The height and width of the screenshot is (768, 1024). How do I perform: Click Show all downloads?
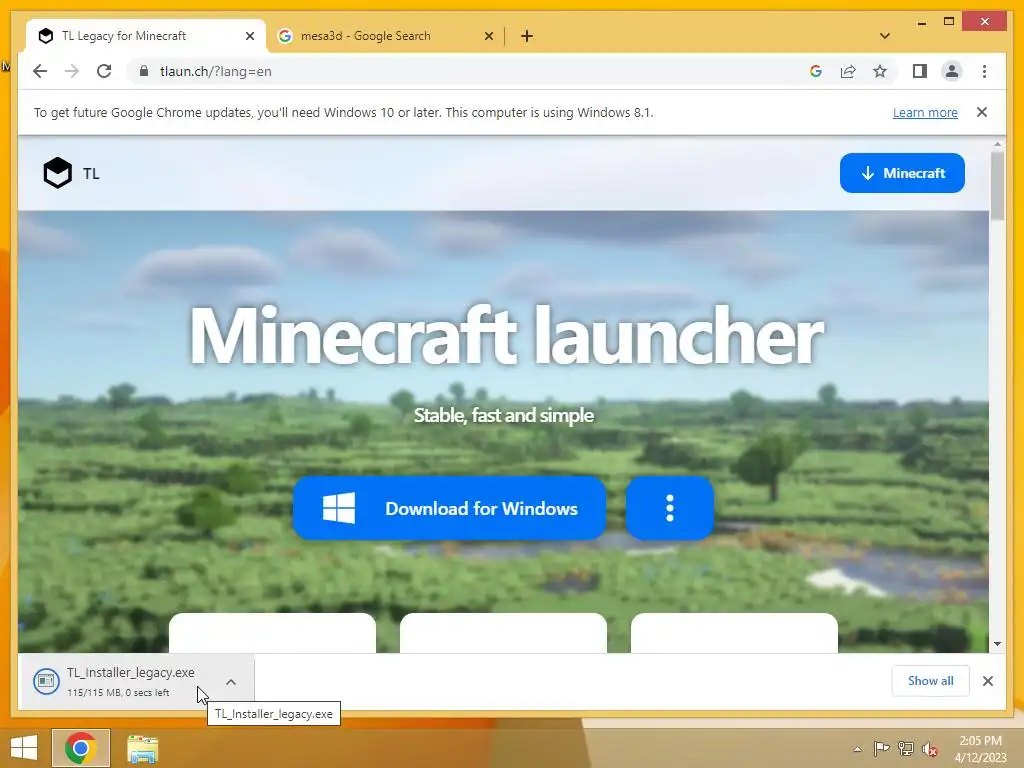930,680
